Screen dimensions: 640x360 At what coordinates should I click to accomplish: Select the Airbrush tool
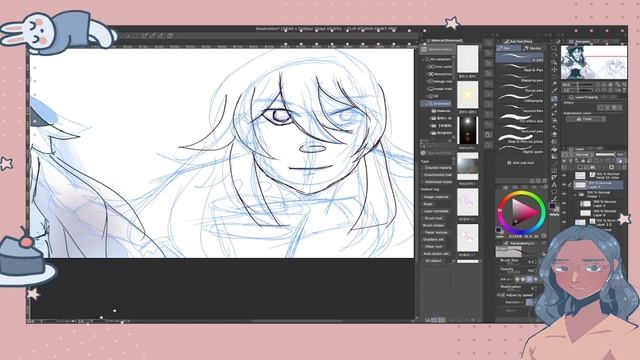tap(554, 120)
